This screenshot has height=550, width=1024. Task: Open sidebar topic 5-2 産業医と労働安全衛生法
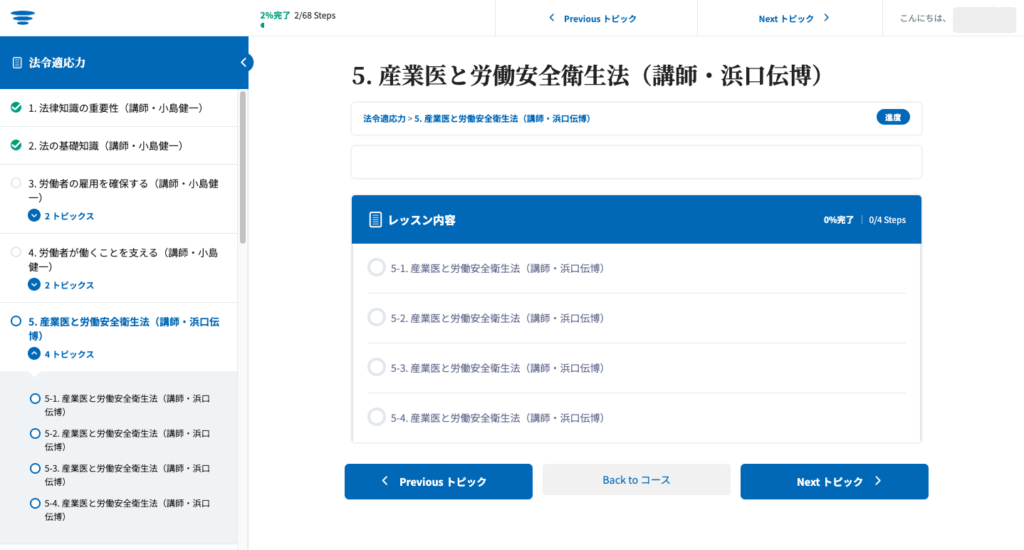[x=126, y=439]
